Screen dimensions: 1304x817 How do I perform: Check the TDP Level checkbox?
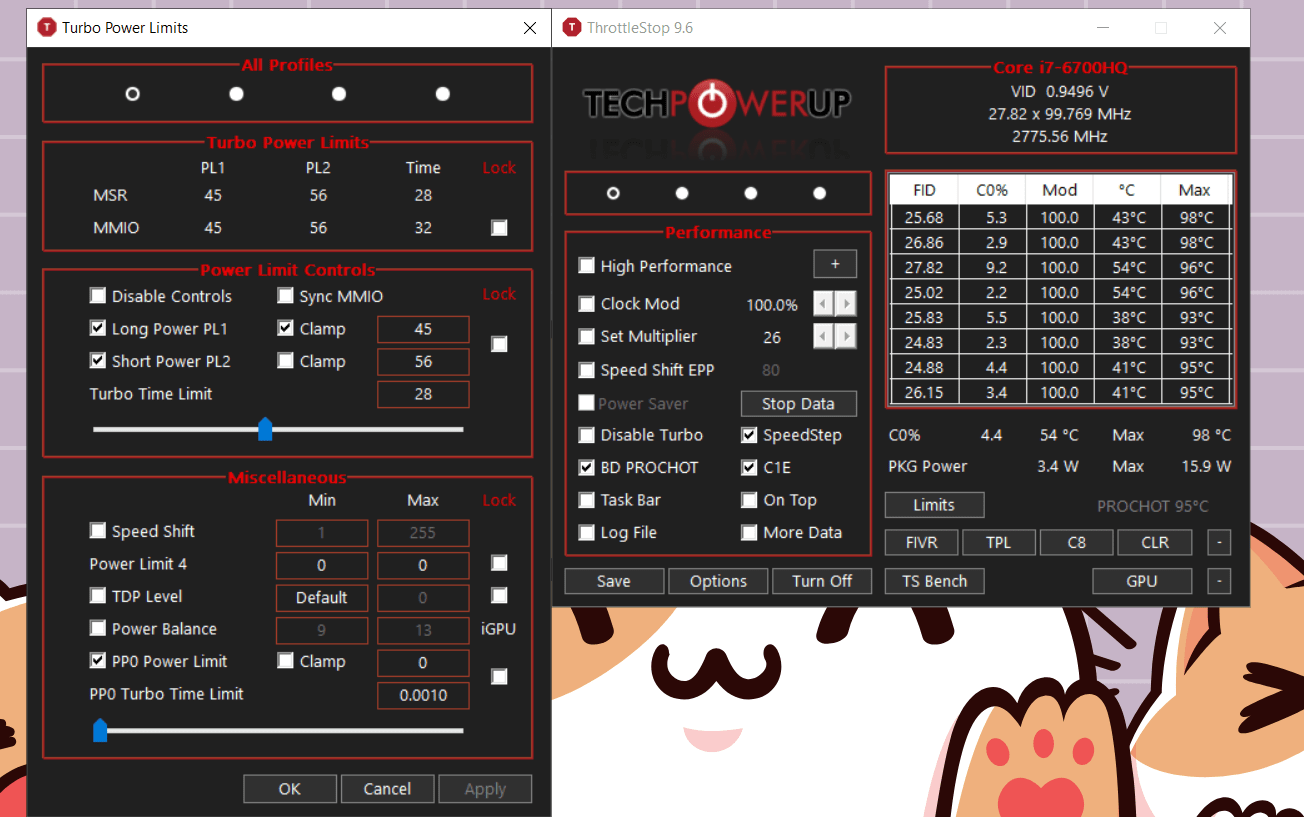tap(98, 596)
